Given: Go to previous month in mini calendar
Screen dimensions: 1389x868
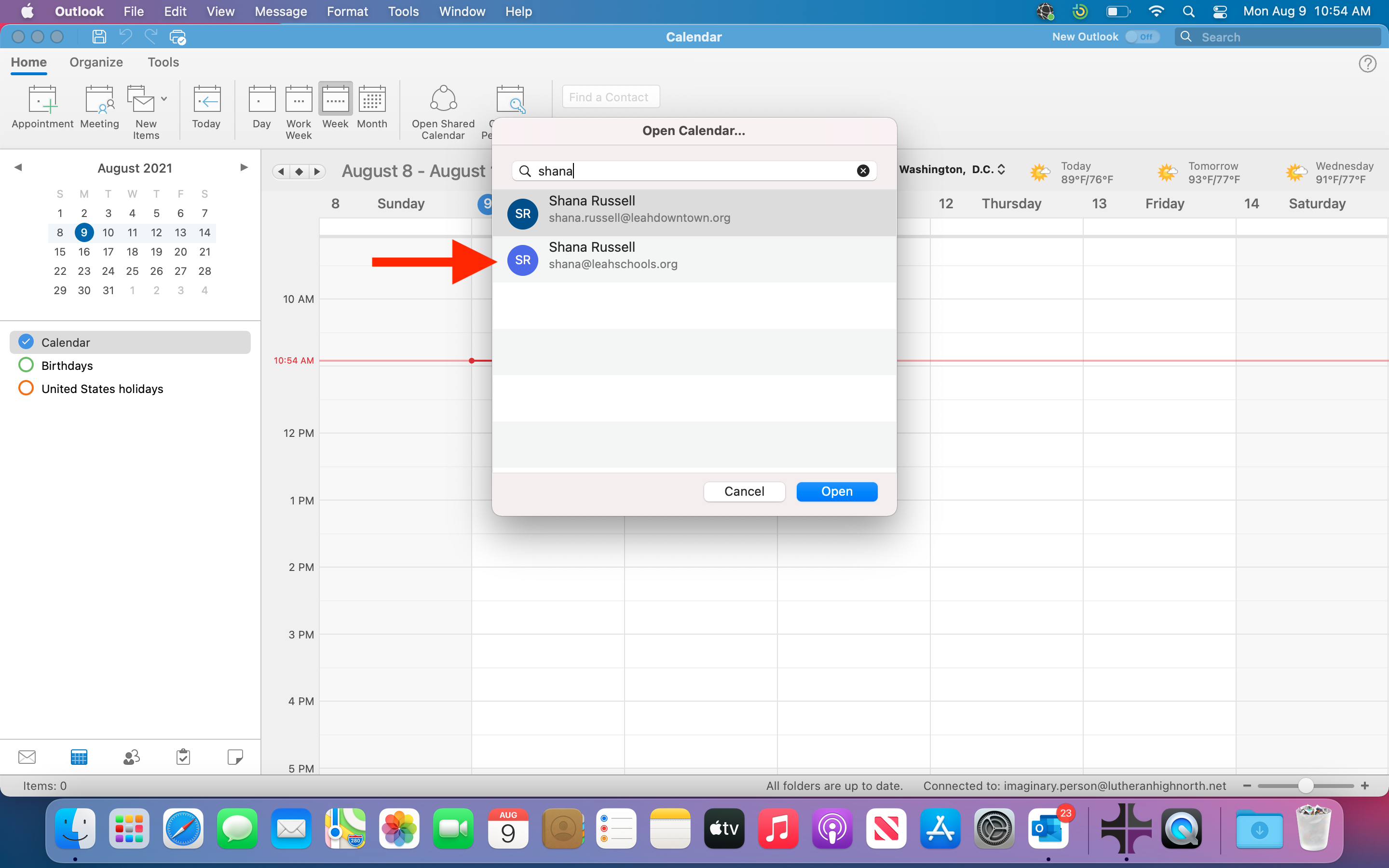Looking at the screenshot, I should tap(18, 167).
